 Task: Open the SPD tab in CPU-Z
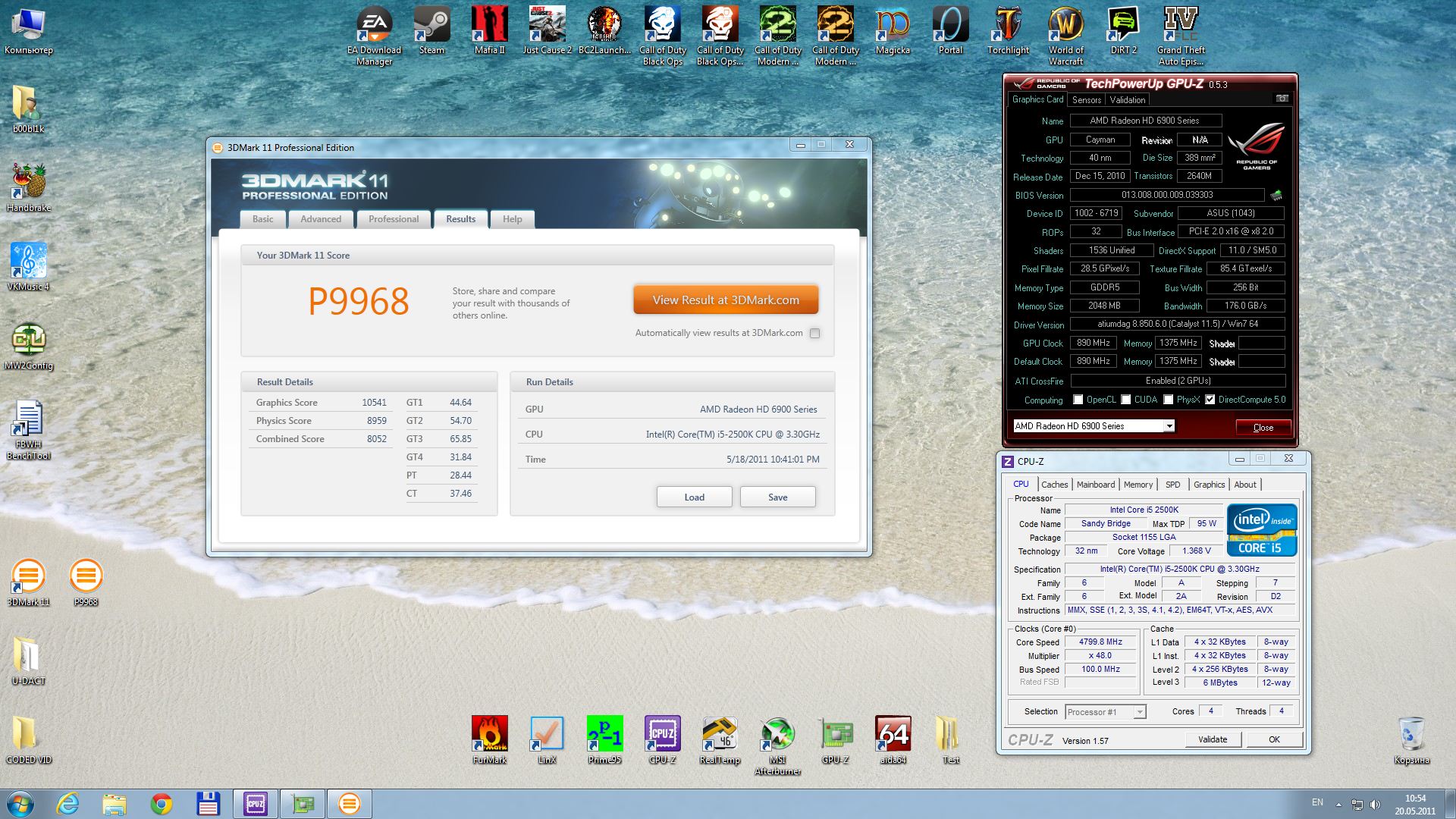point(1173,485)
